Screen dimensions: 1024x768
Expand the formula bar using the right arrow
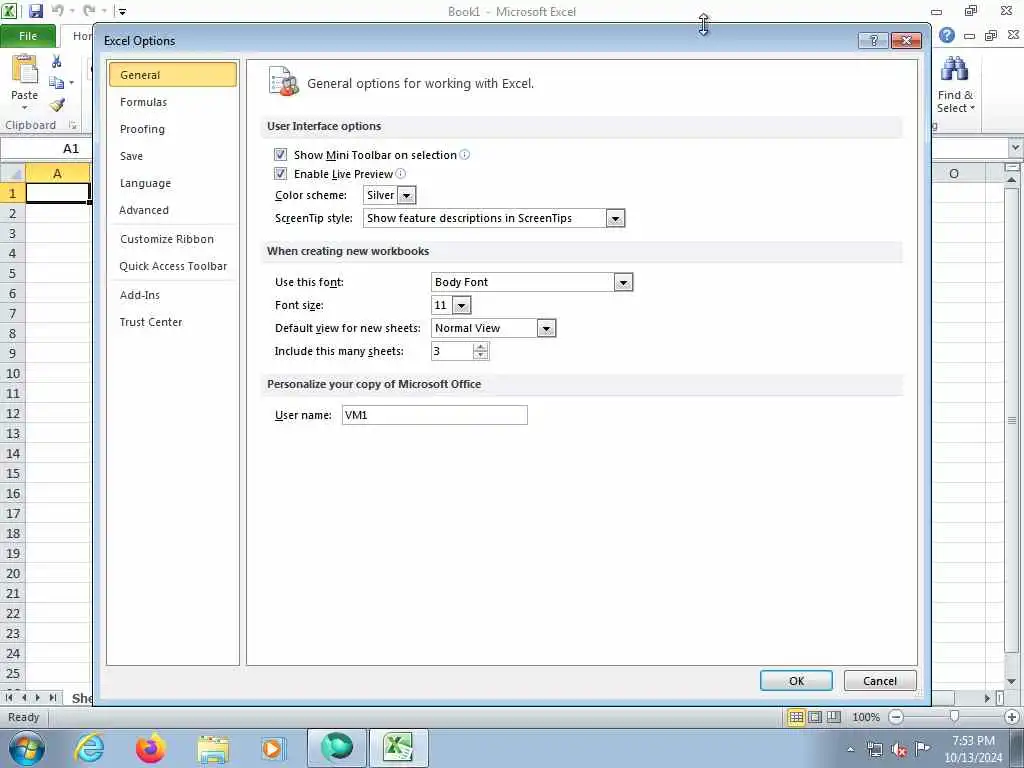click(x=1016, y=148)
